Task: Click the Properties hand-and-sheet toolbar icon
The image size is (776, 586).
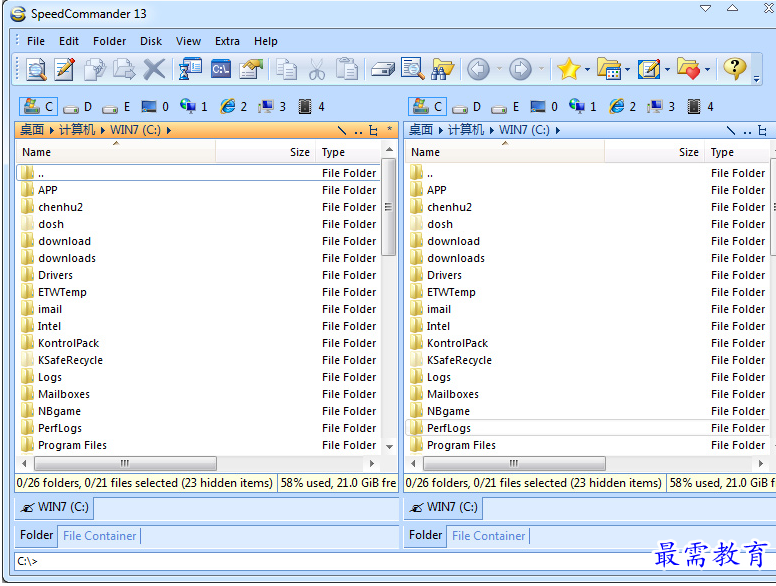Action: 251,69
